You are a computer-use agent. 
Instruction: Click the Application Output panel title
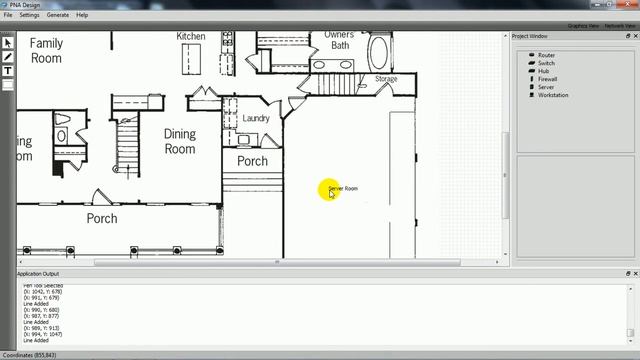[x=38, y=273]
